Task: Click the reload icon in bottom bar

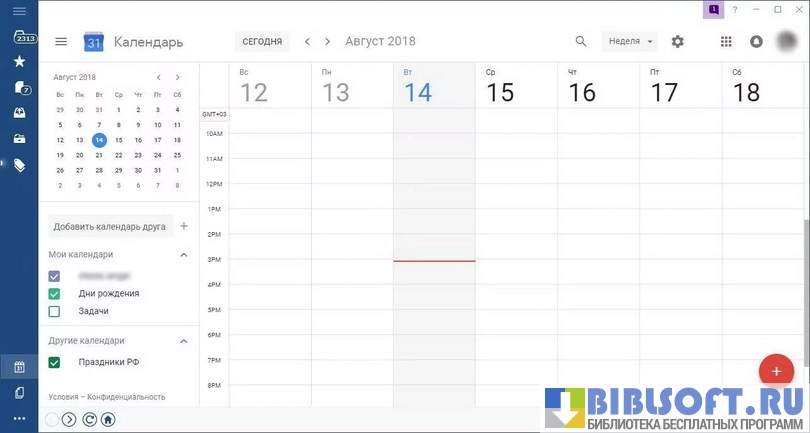Action: [x=89, y=420]
